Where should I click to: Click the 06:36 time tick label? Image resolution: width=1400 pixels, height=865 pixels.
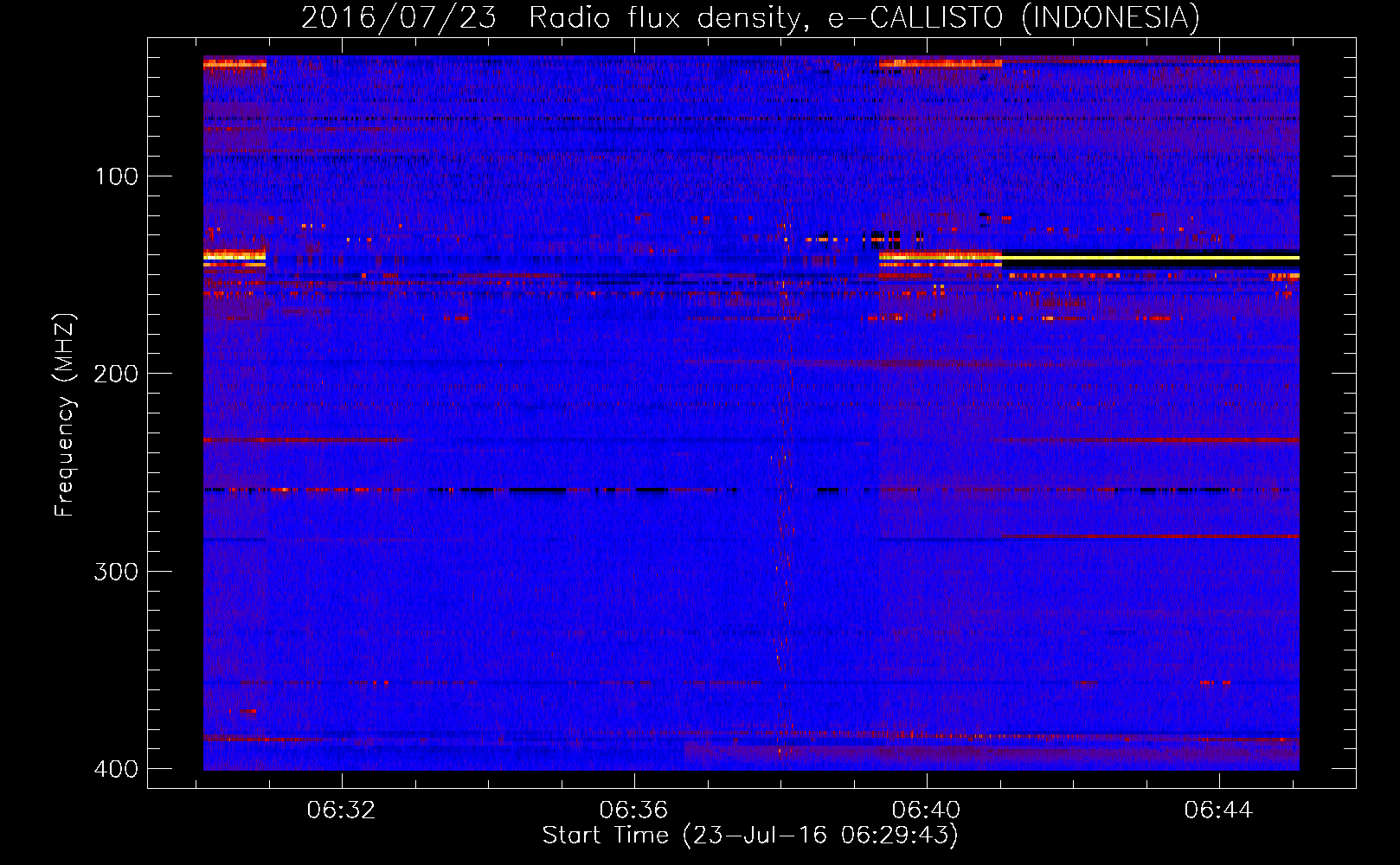click(633, 810)
